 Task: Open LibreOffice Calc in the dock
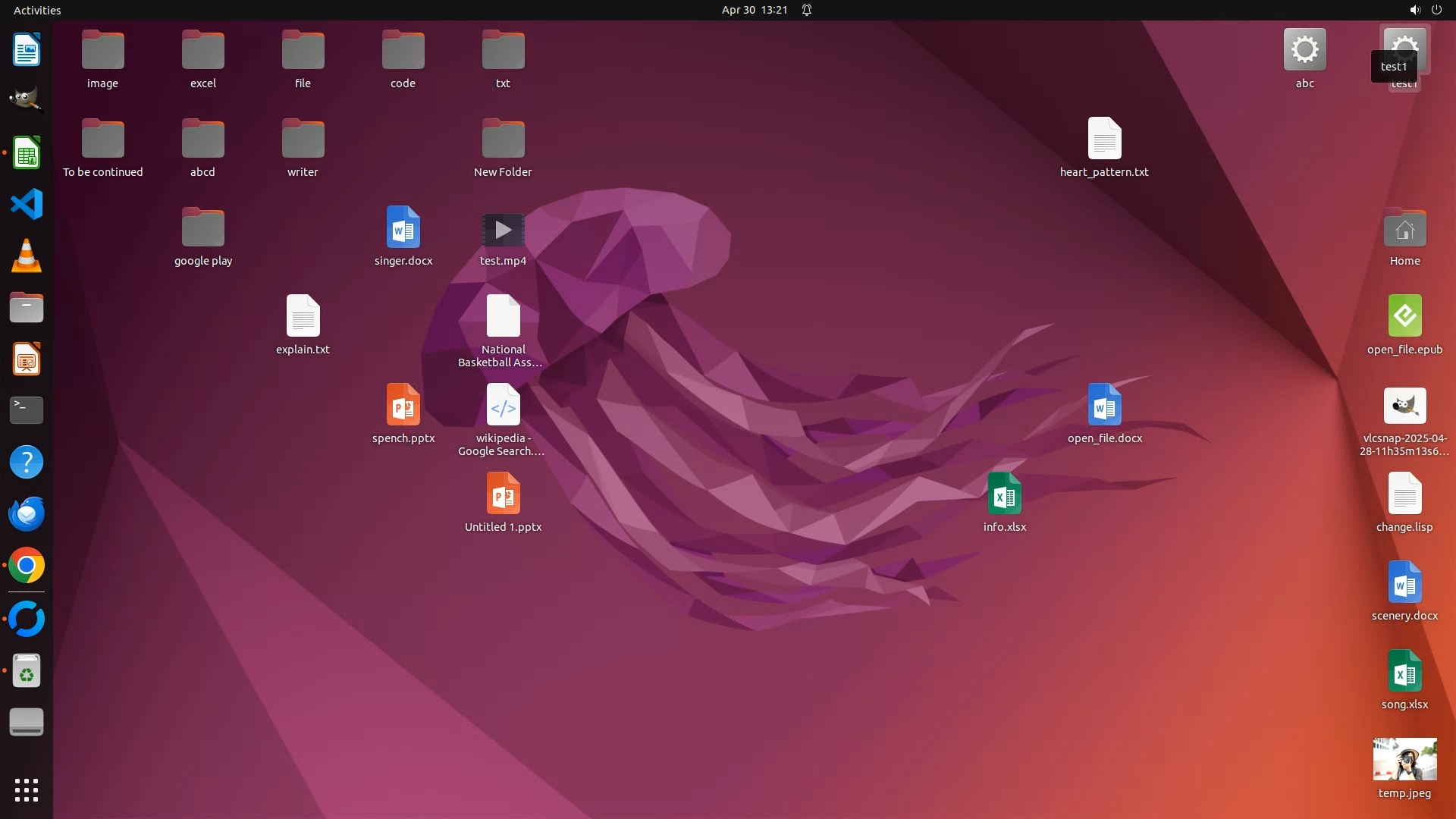27,153
